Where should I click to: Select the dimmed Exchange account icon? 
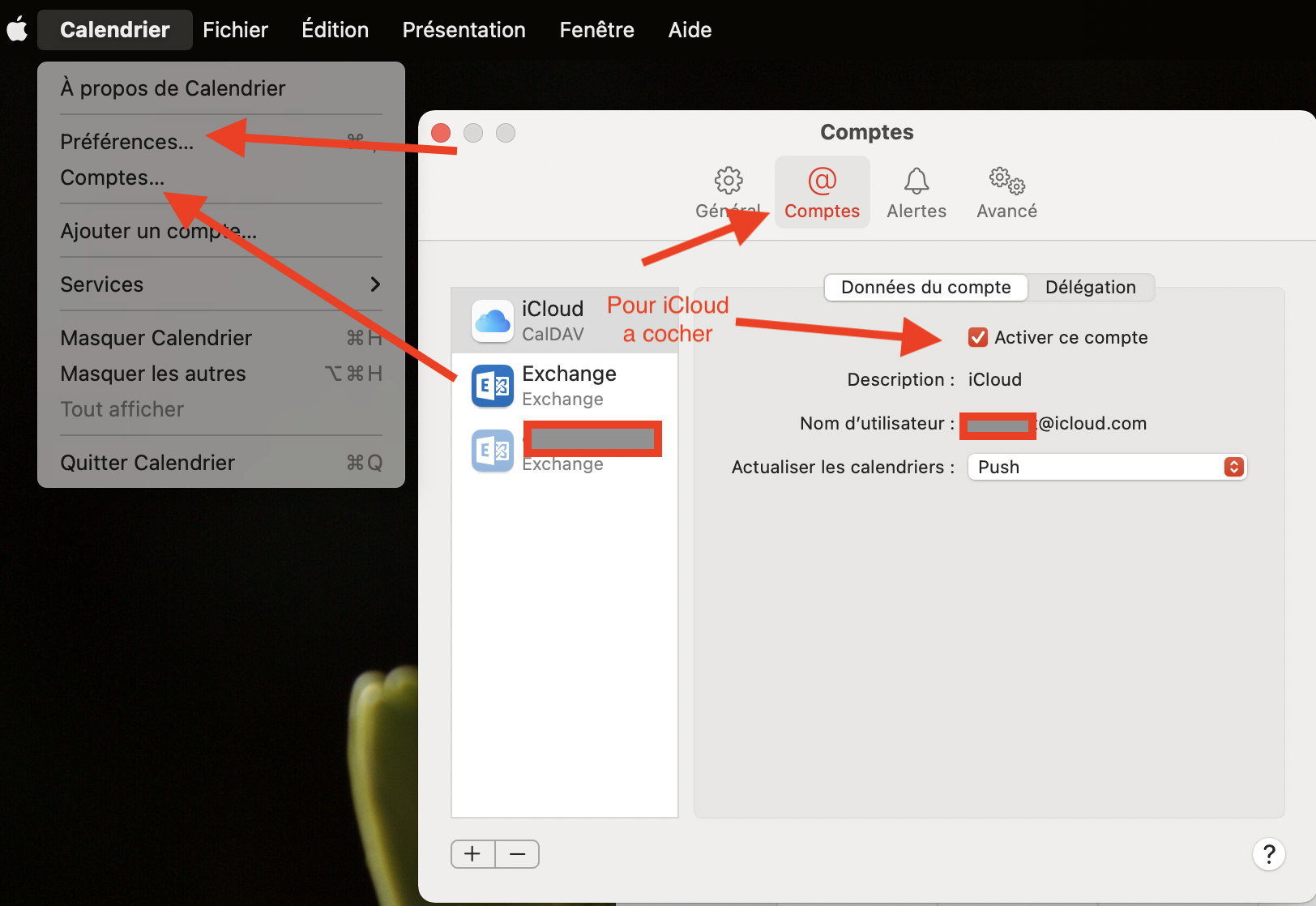(x=493, y=451)
